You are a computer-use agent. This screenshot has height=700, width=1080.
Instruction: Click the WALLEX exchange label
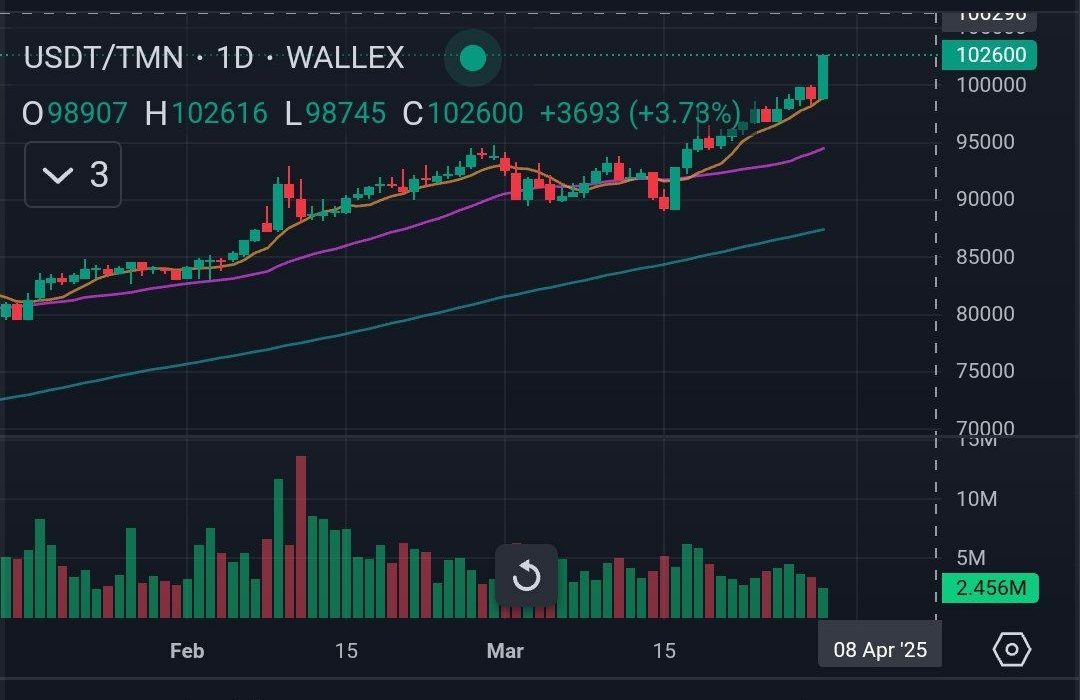coord(345,58)
